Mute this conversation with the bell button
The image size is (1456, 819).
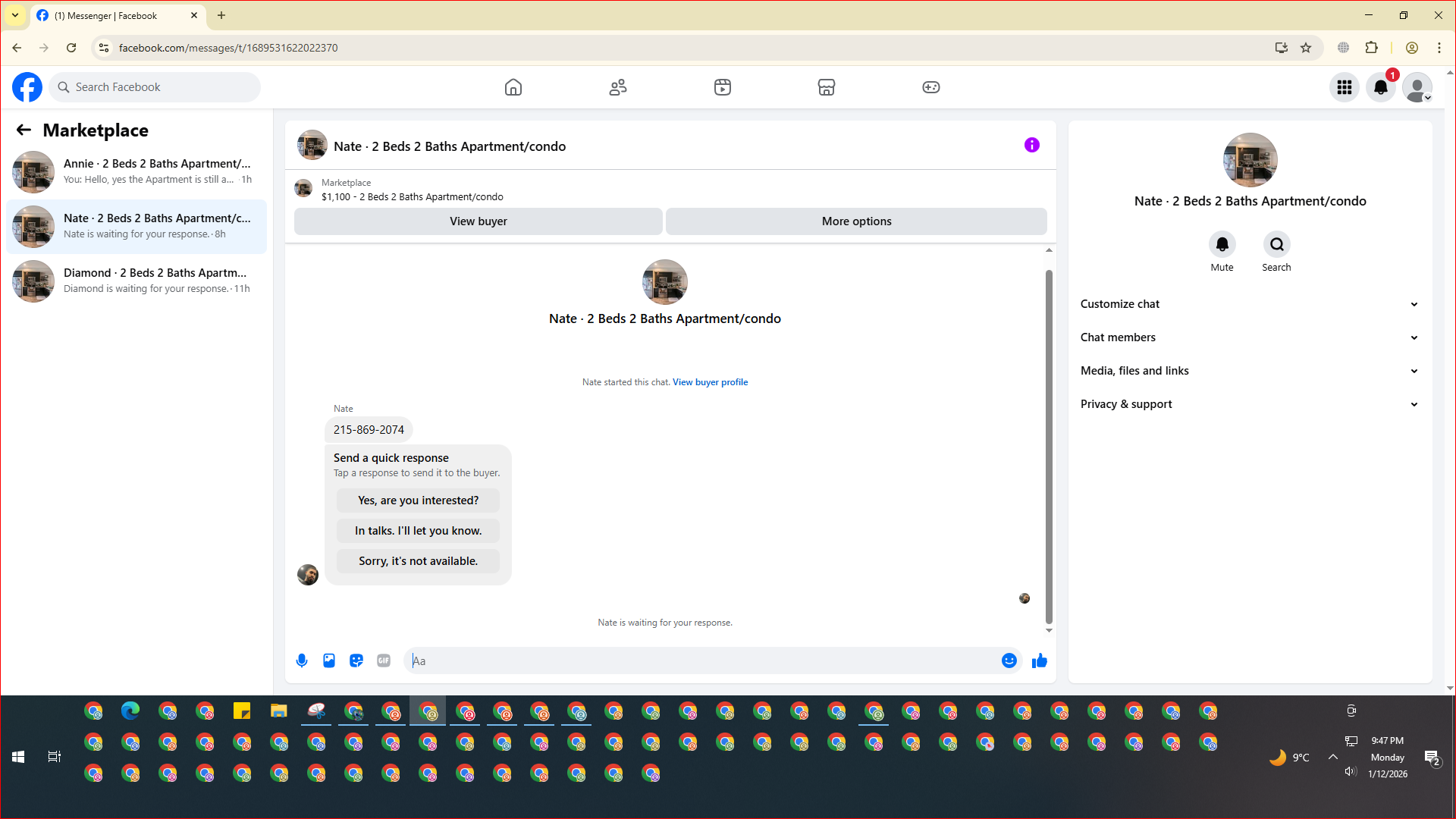point(1222,244)
